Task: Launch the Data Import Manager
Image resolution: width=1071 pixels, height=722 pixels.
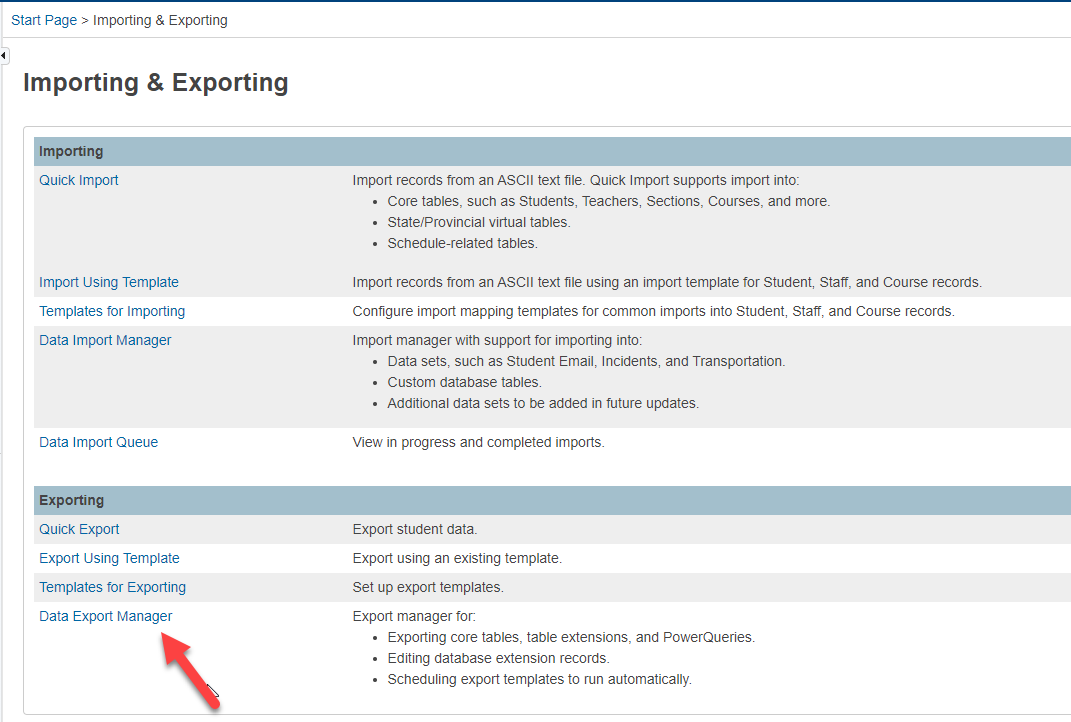Action: coord(105,340)
